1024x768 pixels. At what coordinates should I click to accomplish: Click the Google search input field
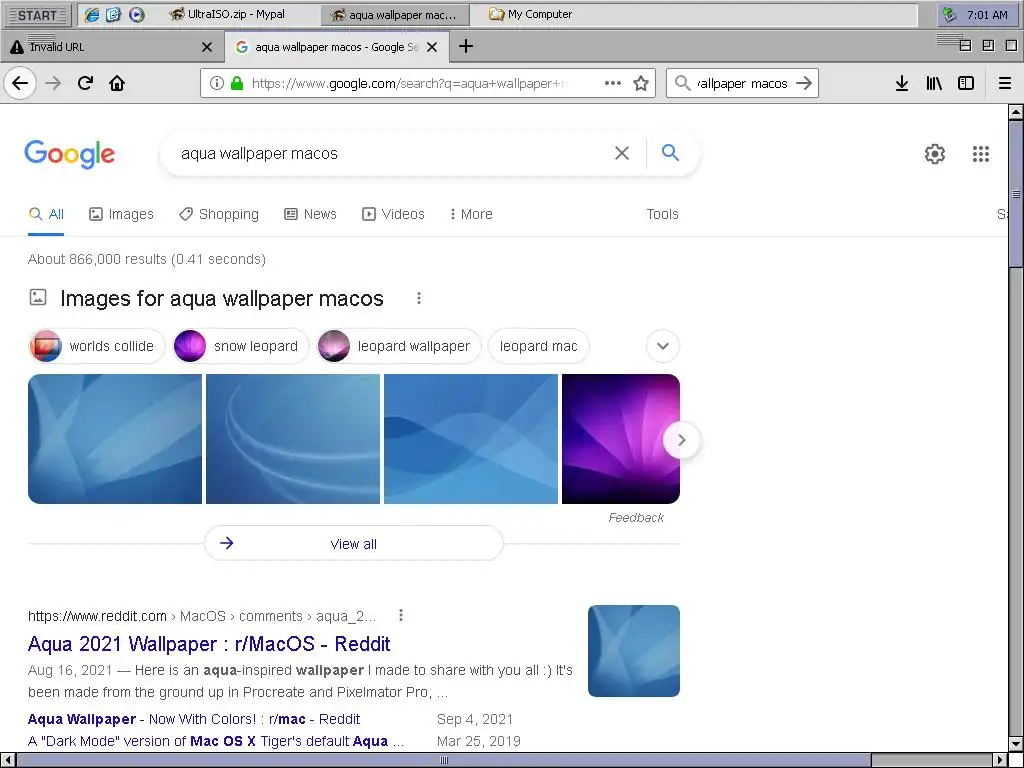click(x=392, y=153)
